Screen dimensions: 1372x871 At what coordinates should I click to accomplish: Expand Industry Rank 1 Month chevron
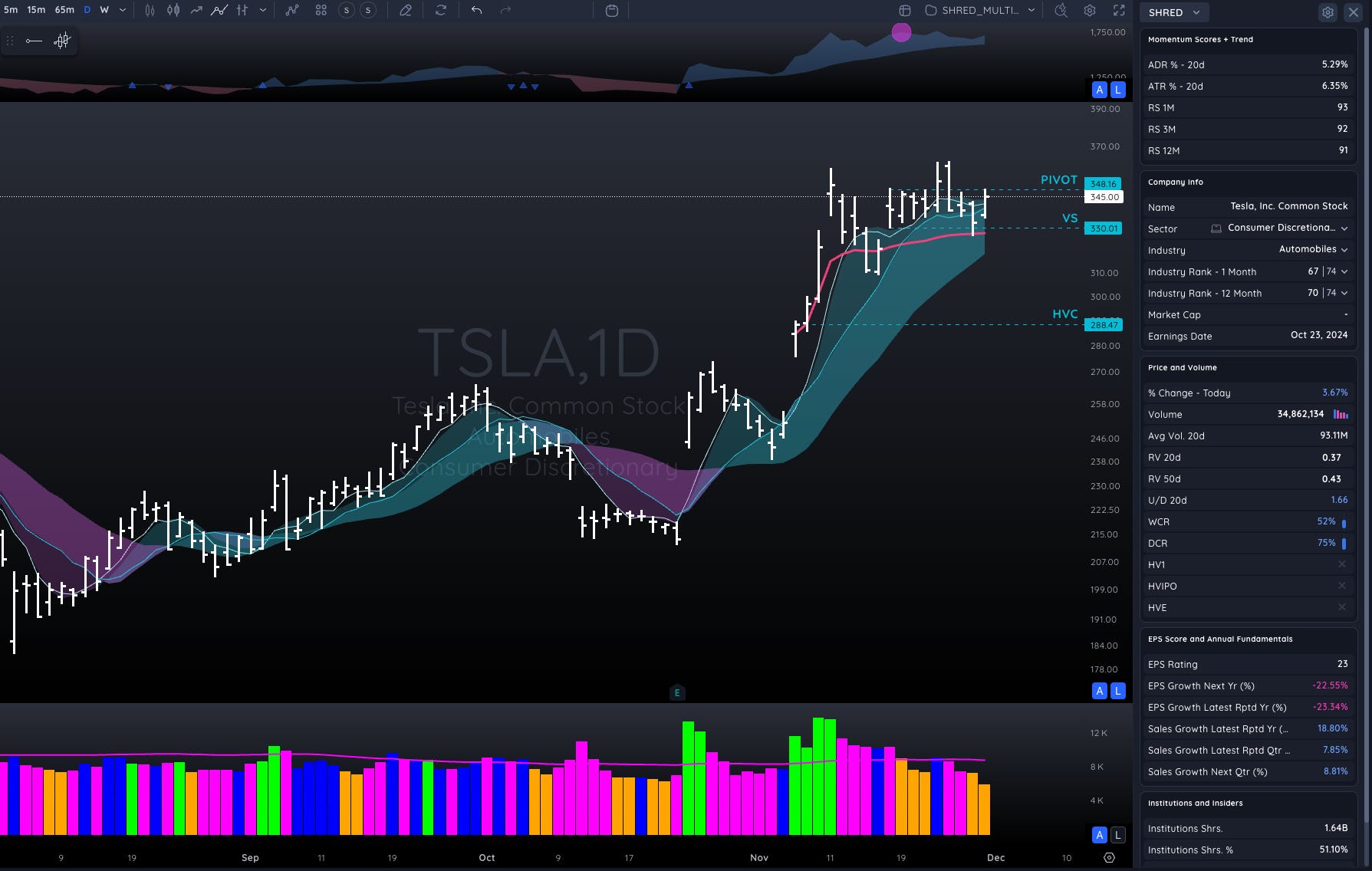(x=1344, y=271)
